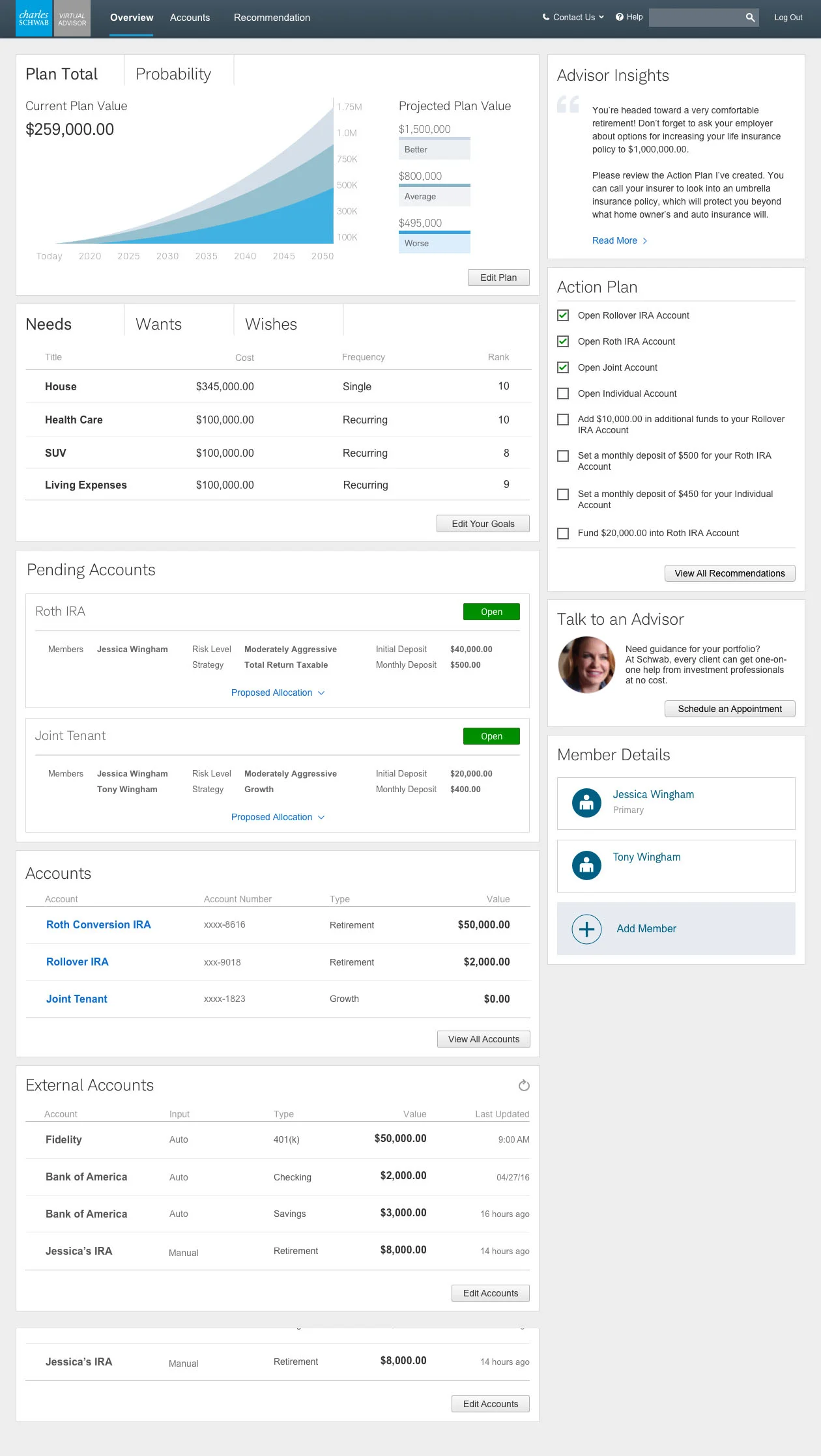This screenshot has height=1456, width=821.
Task: Click the House goal row
Action: [x=278, y=386]
